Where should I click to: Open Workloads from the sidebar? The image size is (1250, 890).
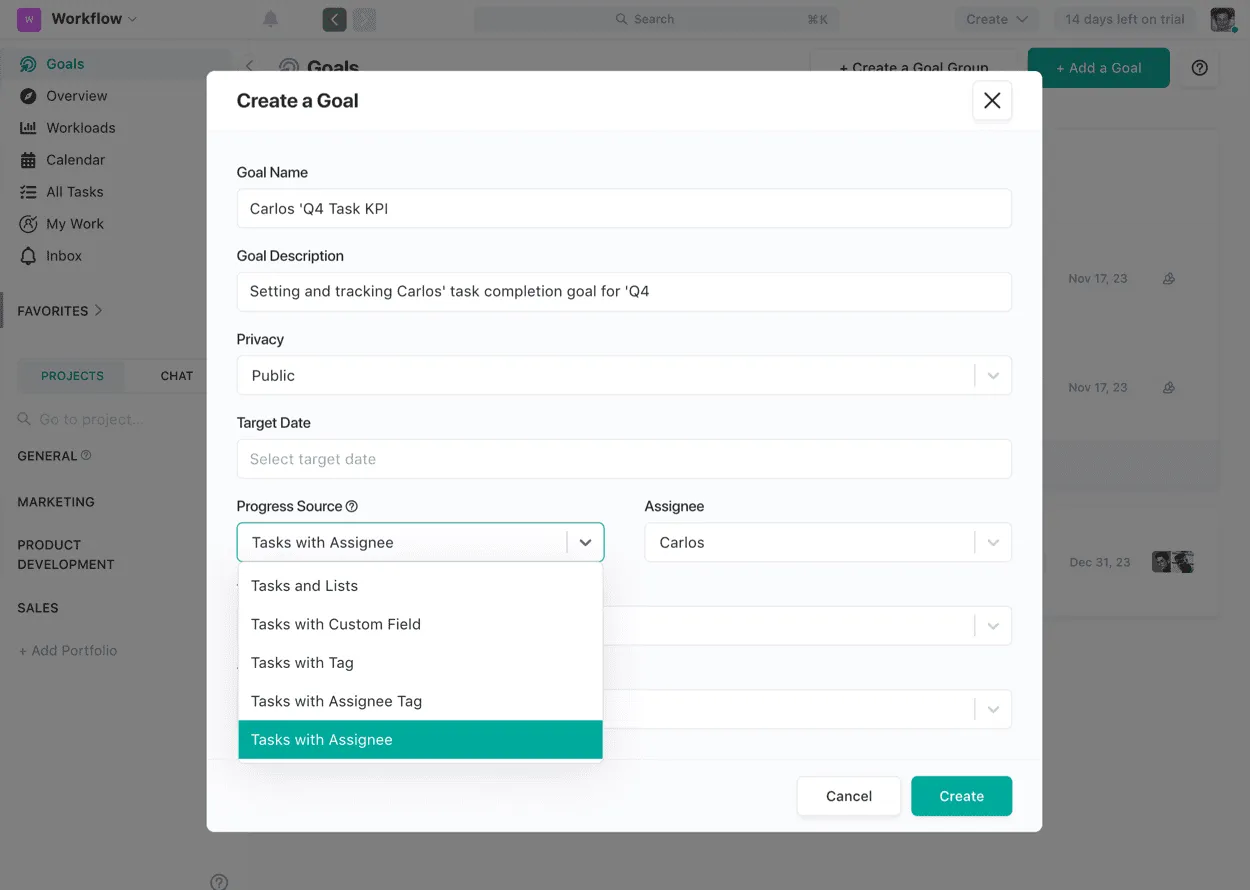[80, 127]
